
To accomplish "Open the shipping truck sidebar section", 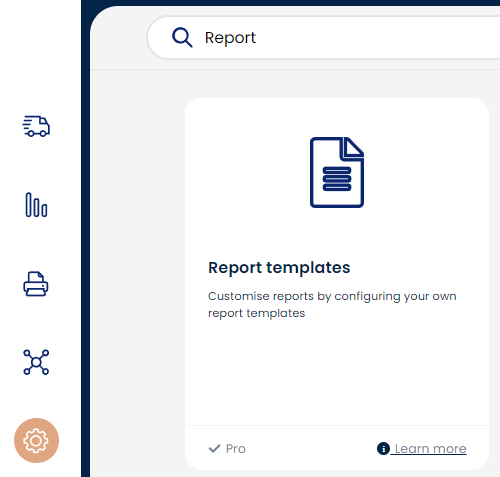I will [x=36, y=126].
